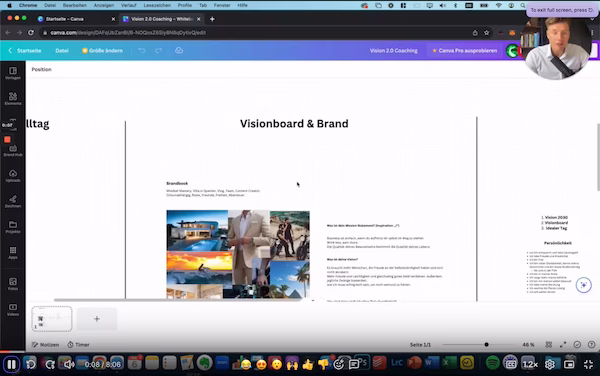Image resolution: width=600 pixels, height=376 pixels.
Task: Undo the last action in Canva
Action: 142,50
